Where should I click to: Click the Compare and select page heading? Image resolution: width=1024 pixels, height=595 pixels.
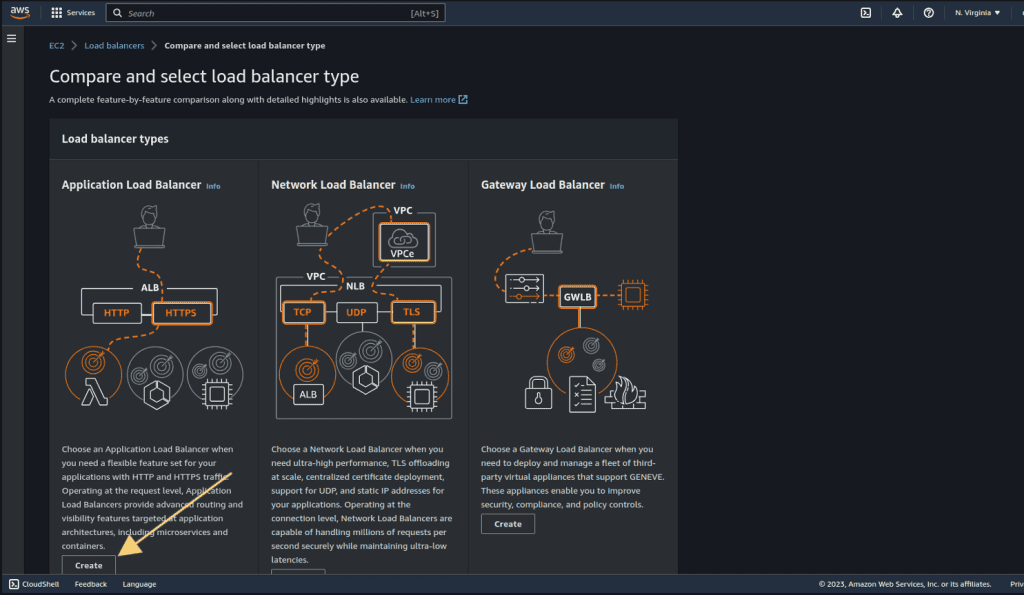tap(204, 76)
